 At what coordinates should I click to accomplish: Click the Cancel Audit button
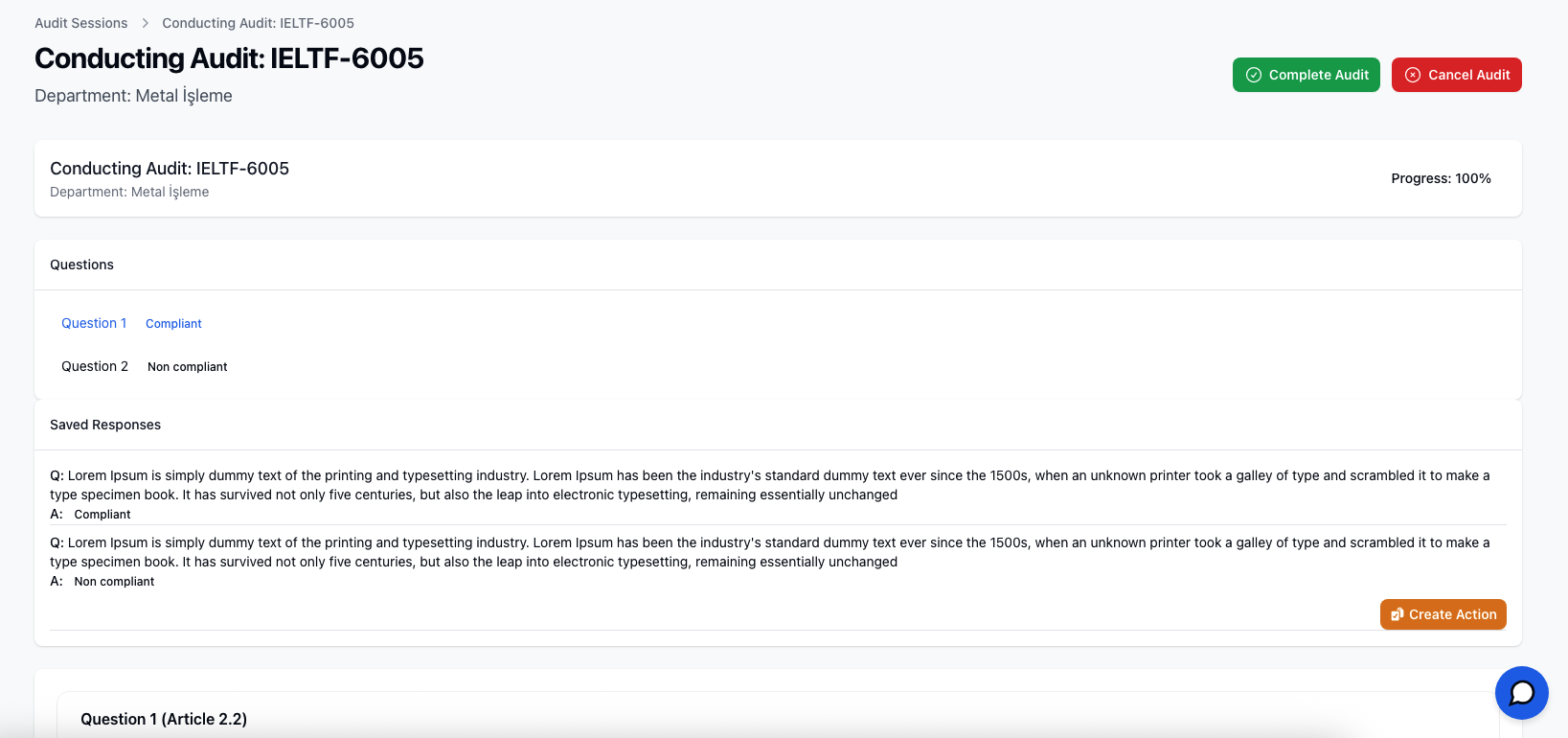(1456, 75)
